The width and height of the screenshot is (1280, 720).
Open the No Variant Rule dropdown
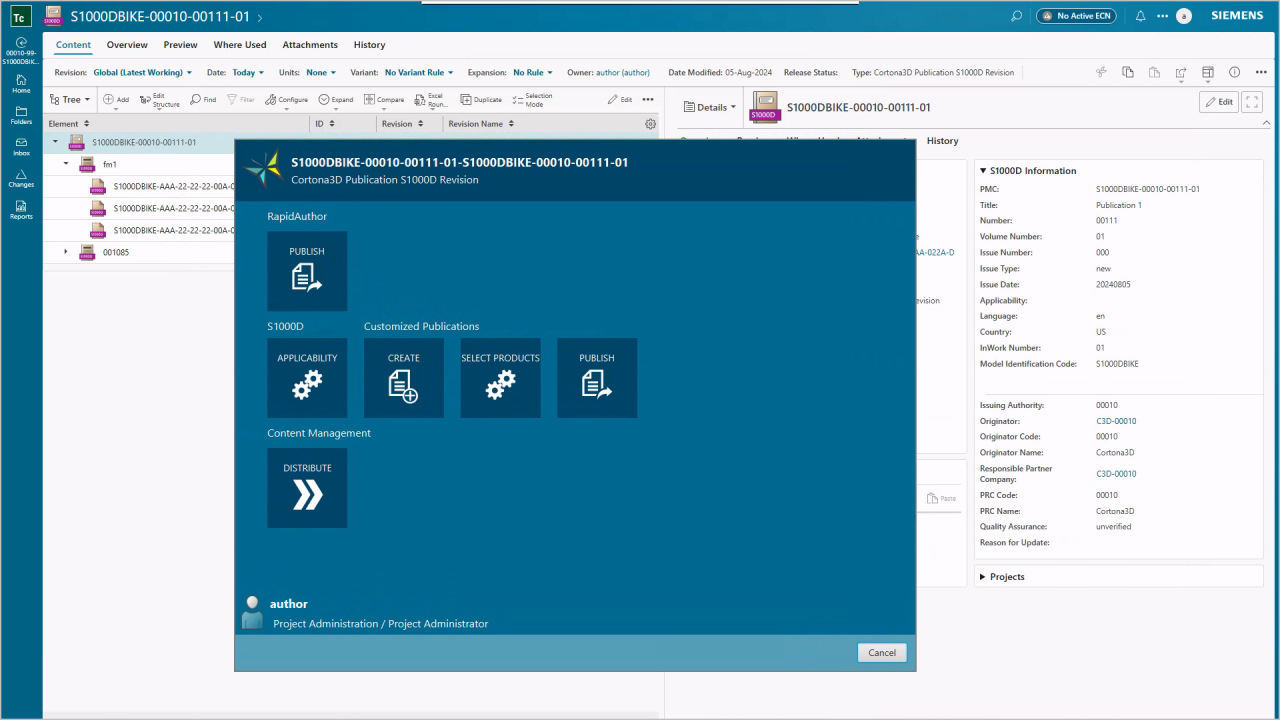click(419, 73)
